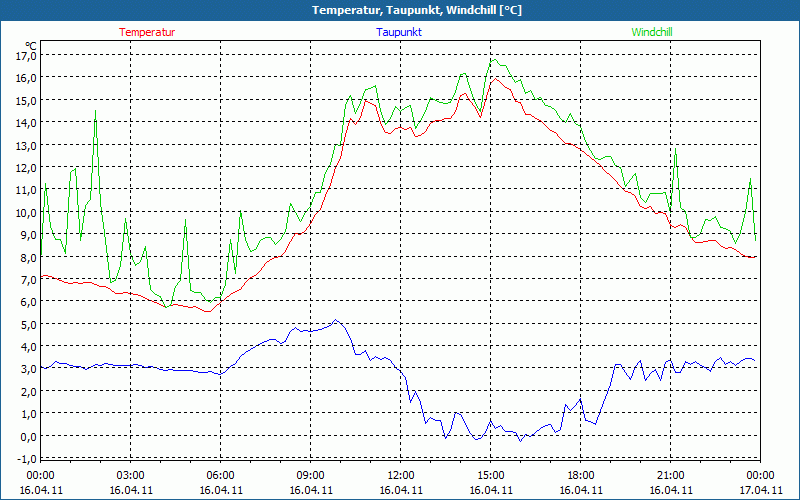Click the red Temperatur legend label
Image resolution: width=800 pixels, height=500 pixels.
click(x=147, y=32)
